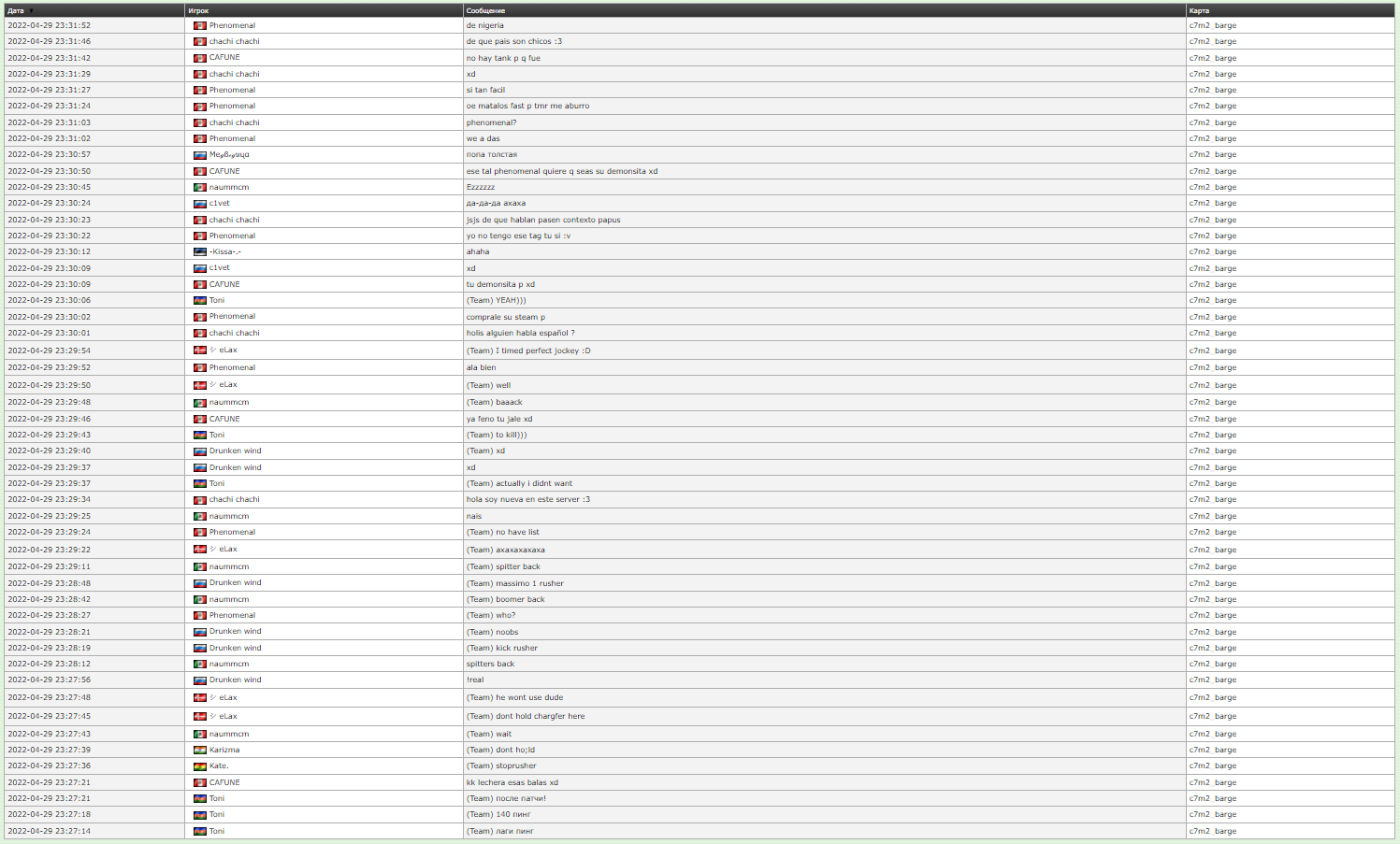Sort table by Игрок column header
The image size is (1400, 844).
pyautogui.click(x=198, y=11)
